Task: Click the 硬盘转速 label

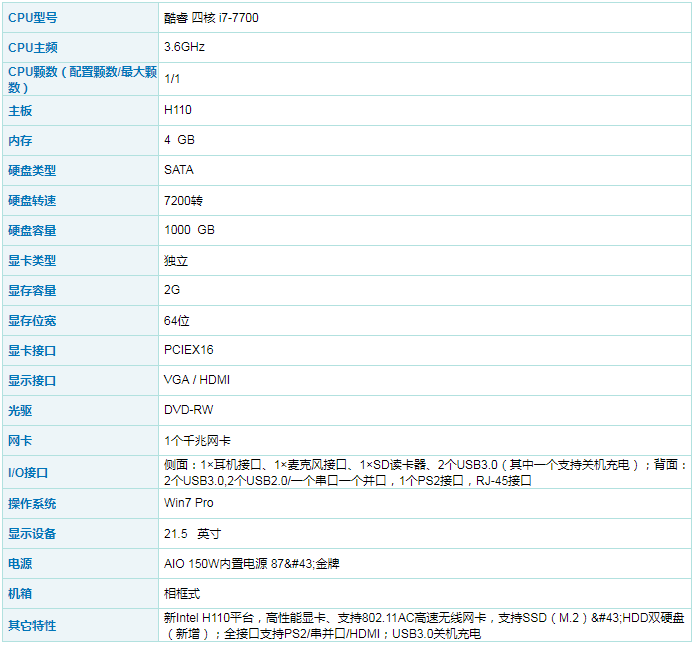Action: click(32, 201)
